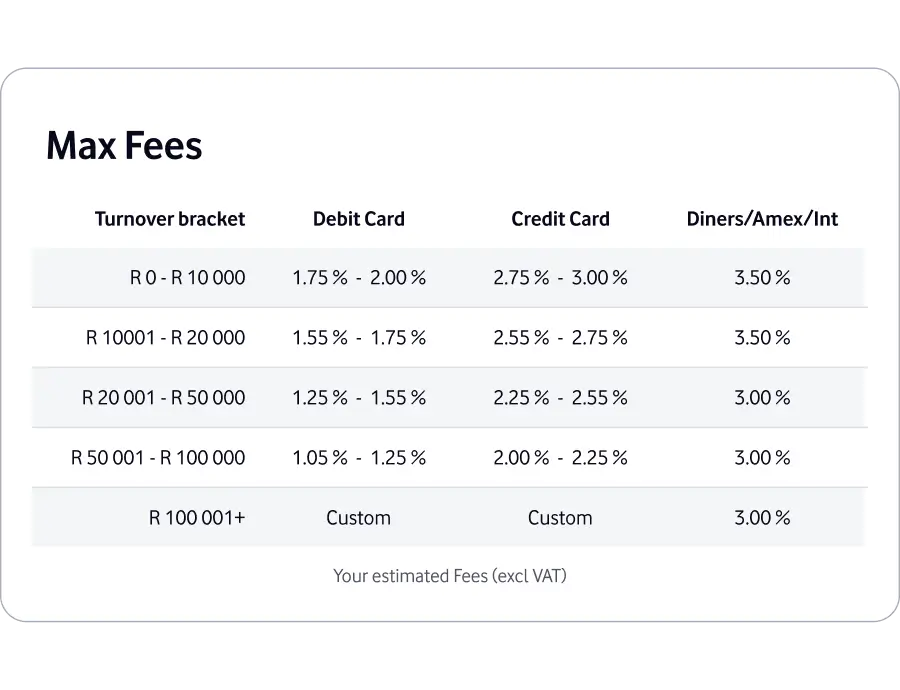900x690 pixels.
Task: Click Custom in the Credit Card column
Action: point(560,518)
